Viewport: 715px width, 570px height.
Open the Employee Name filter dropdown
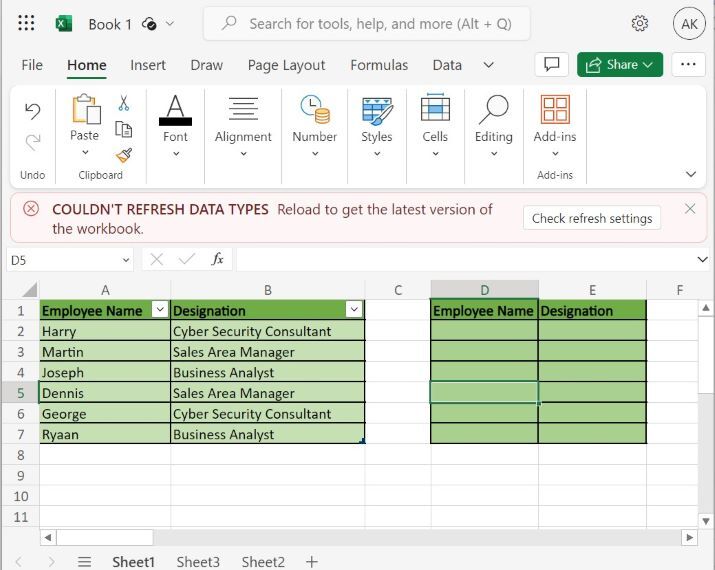coord(158,311)
